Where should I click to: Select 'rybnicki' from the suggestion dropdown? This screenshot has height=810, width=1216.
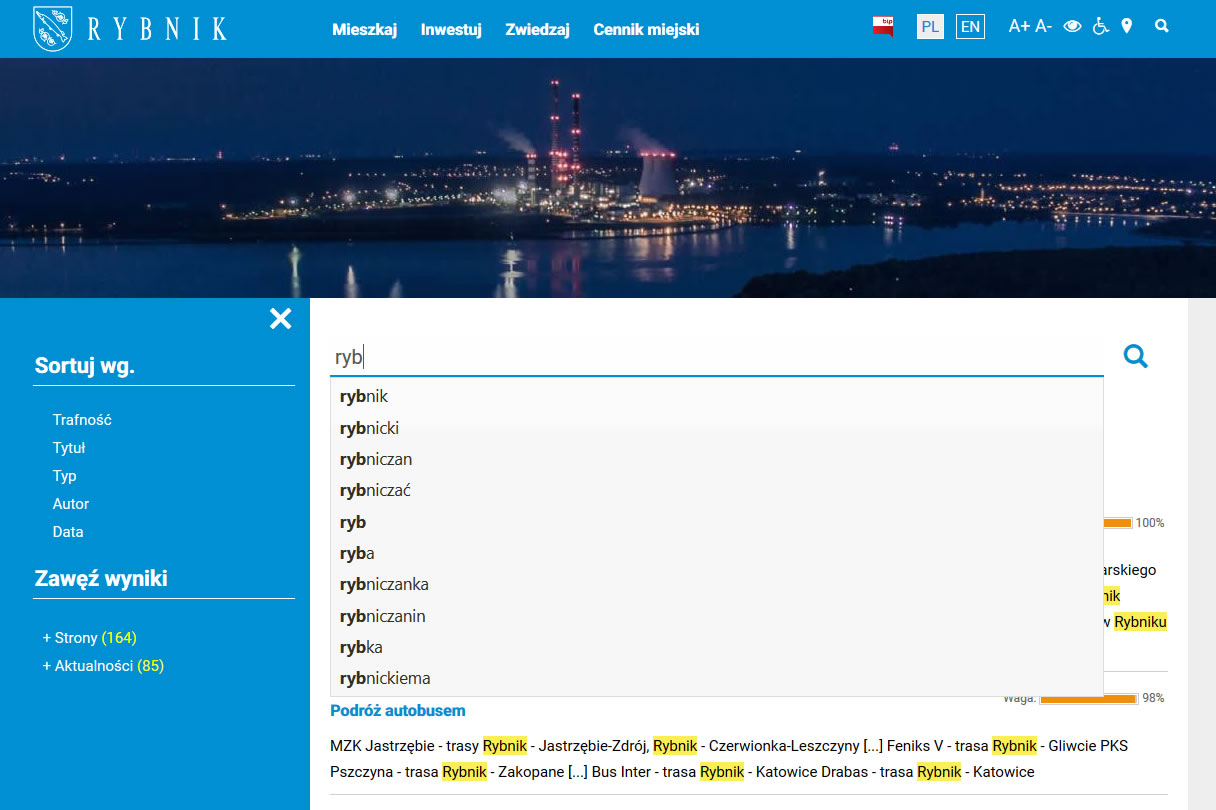pos(369,427)
